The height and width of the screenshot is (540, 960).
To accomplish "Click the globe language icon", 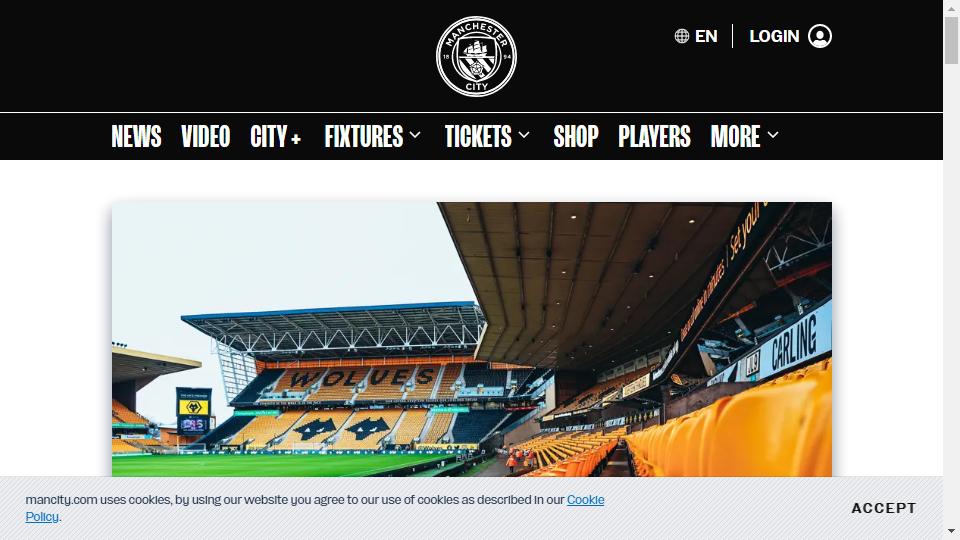I will coord(681,36).
